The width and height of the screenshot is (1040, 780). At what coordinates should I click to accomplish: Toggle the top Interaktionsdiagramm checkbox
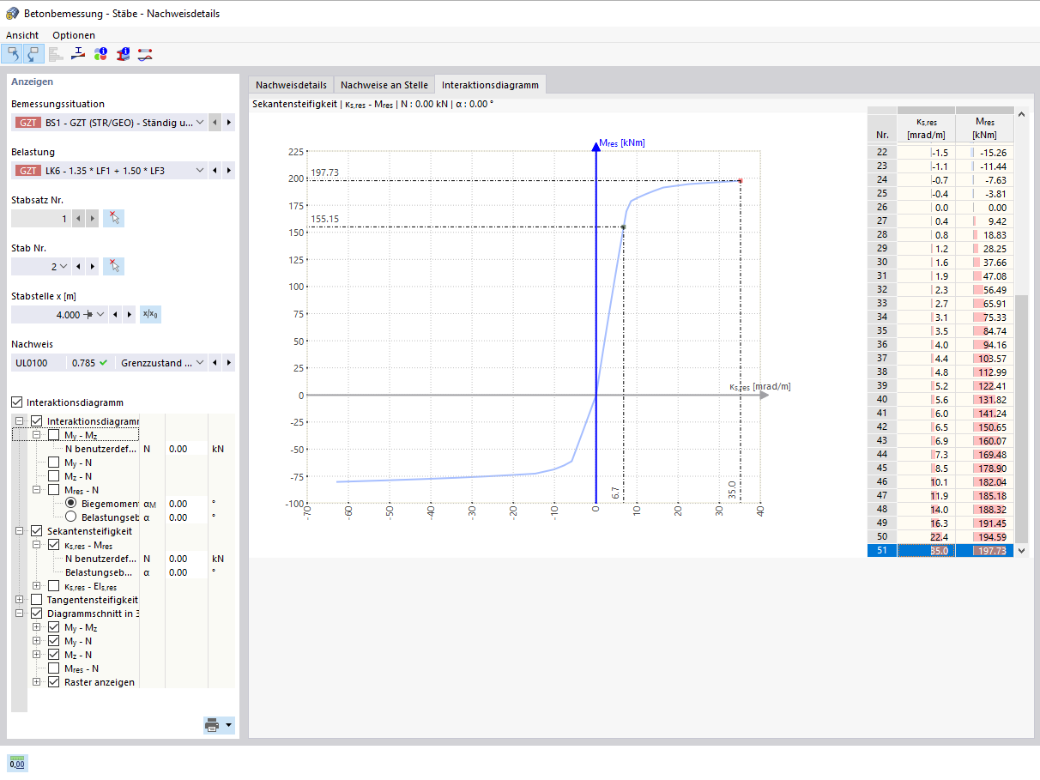tap(17, 403)
